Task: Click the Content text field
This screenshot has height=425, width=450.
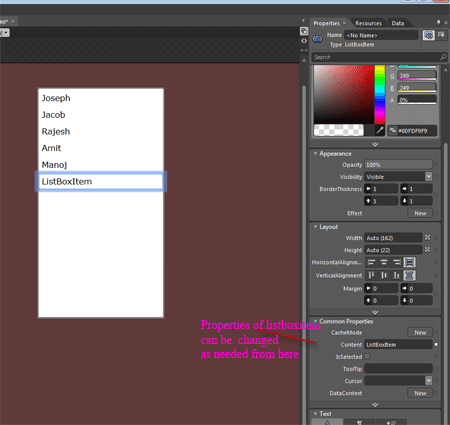Action: (x=398, y=345)
